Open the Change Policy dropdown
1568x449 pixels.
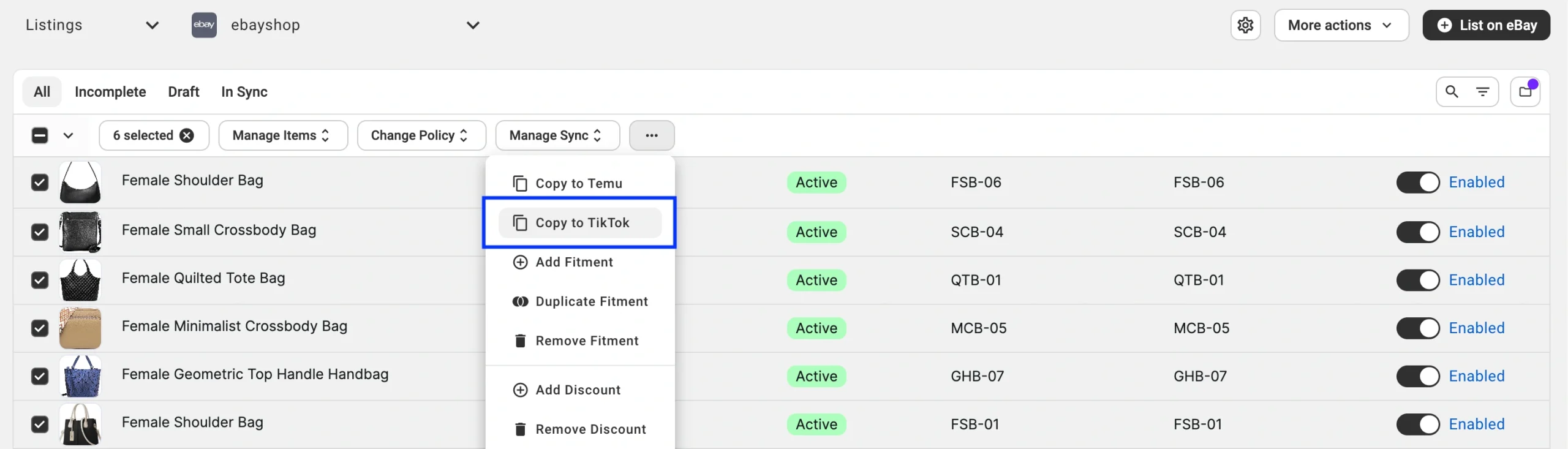click(421, 135)
